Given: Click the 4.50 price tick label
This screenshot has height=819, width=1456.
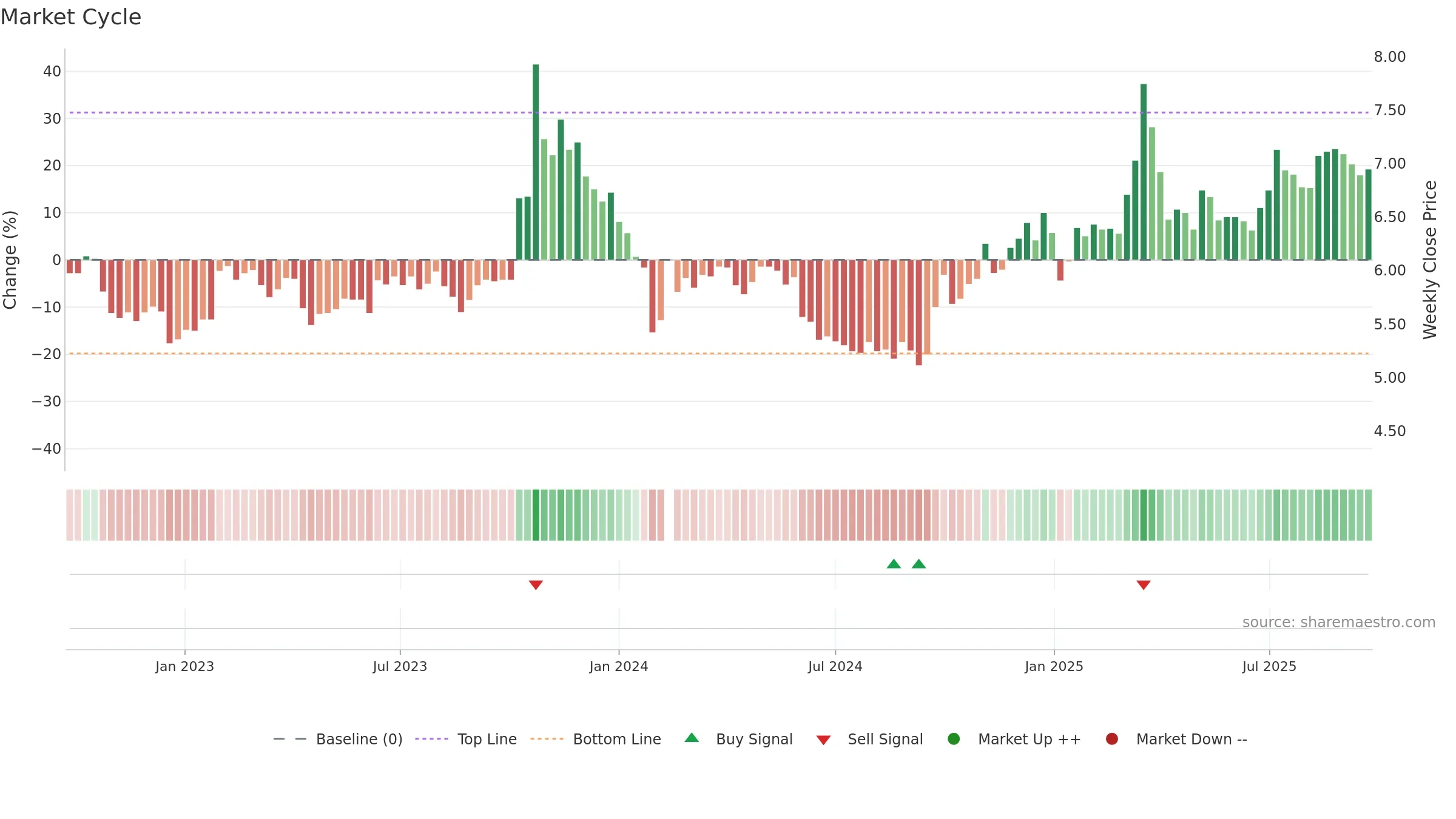Looking at the screenshot, I should [1390, 431].
